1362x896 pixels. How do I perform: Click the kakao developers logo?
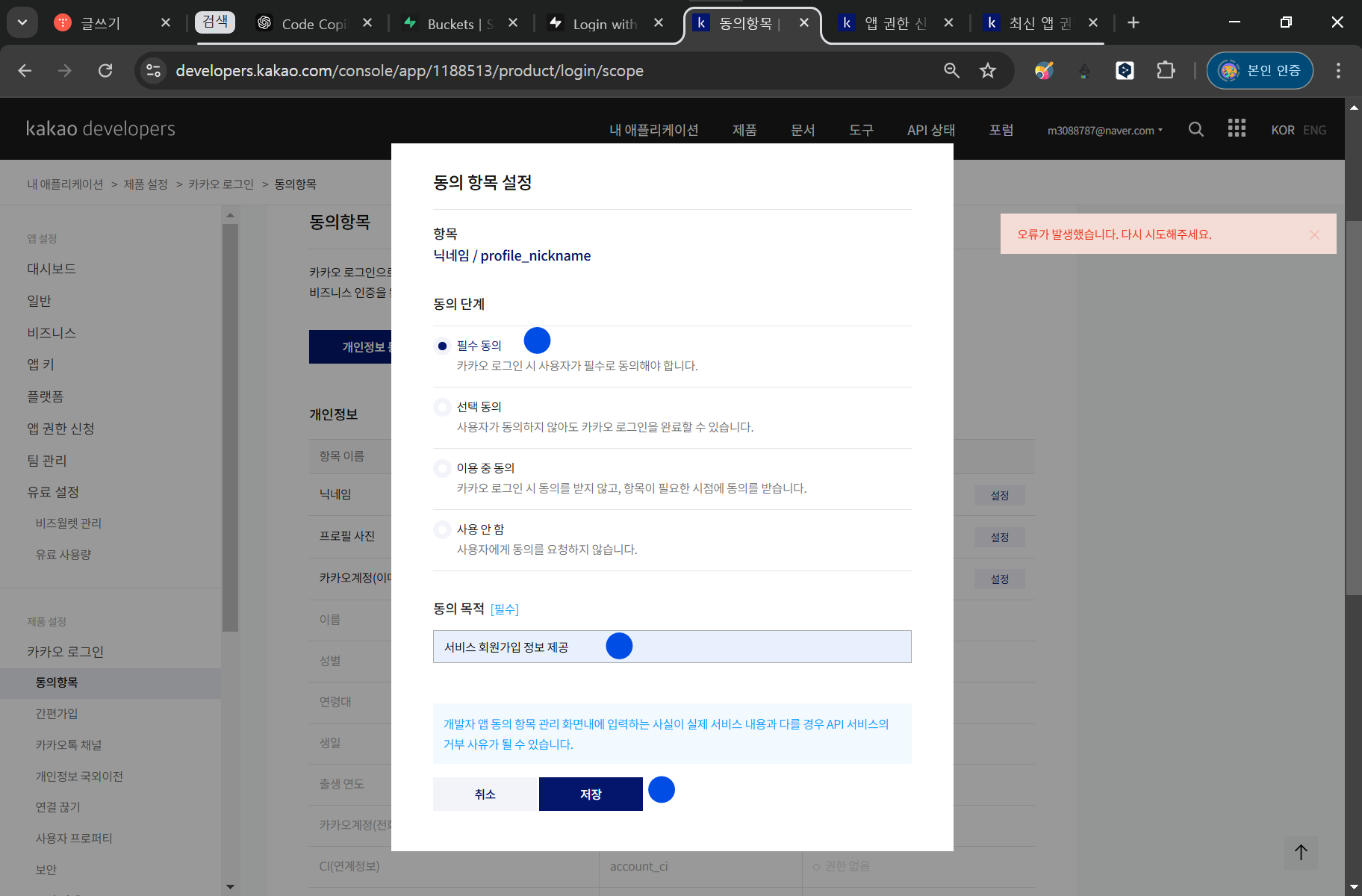coord(101,128)
